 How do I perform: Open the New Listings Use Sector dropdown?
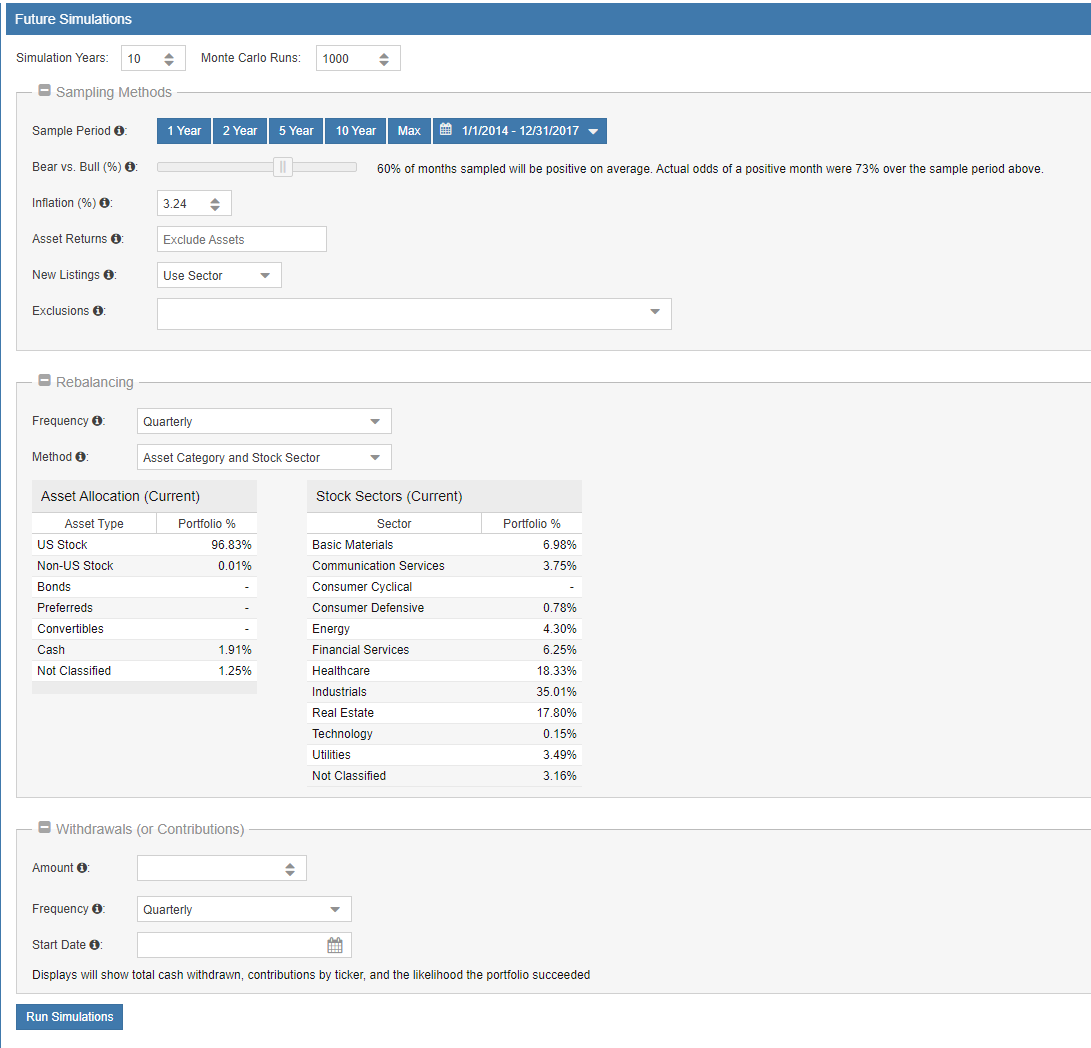tap(219, 275)
